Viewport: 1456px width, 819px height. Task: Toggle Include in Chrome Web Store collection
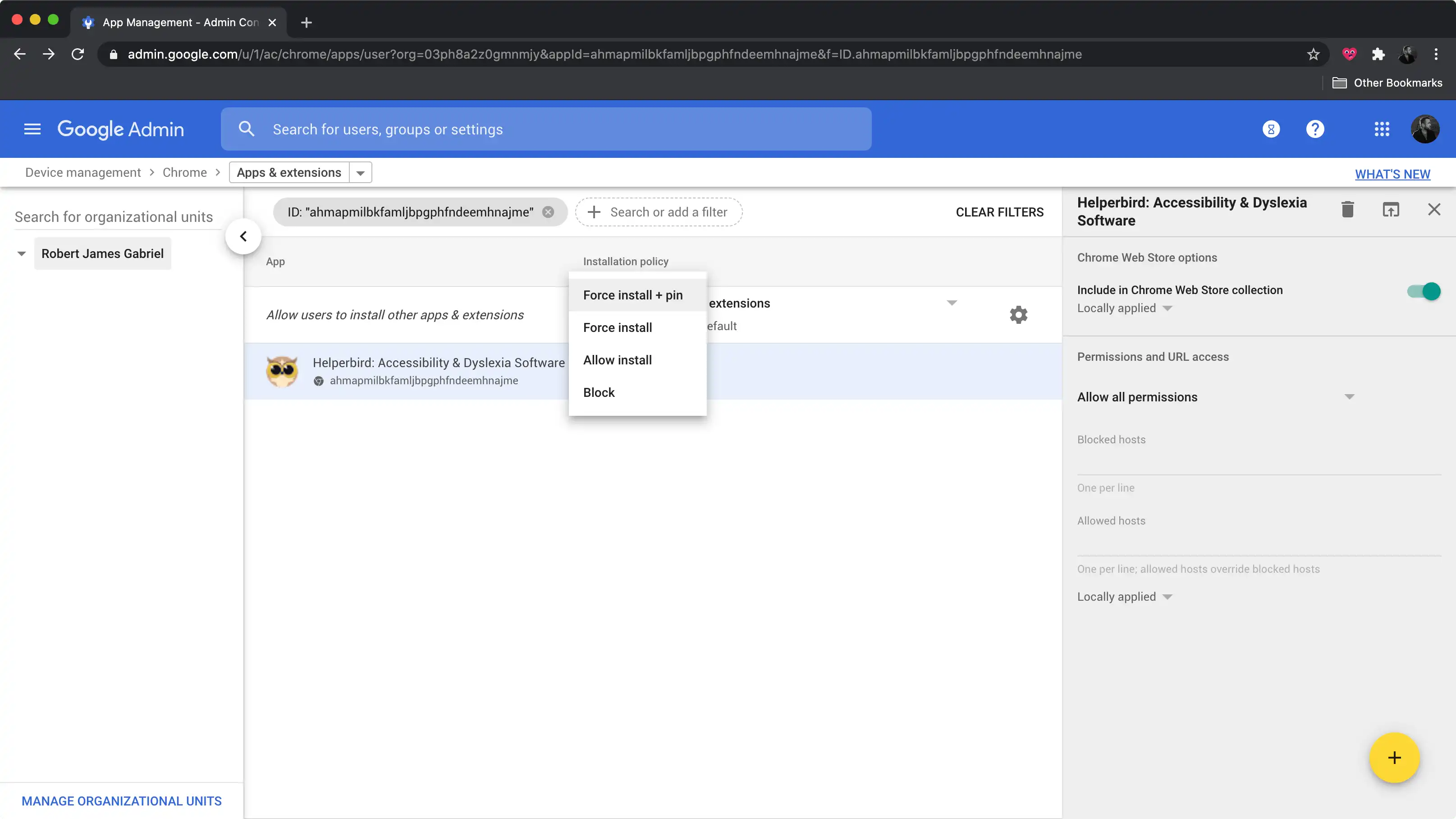1423,291
